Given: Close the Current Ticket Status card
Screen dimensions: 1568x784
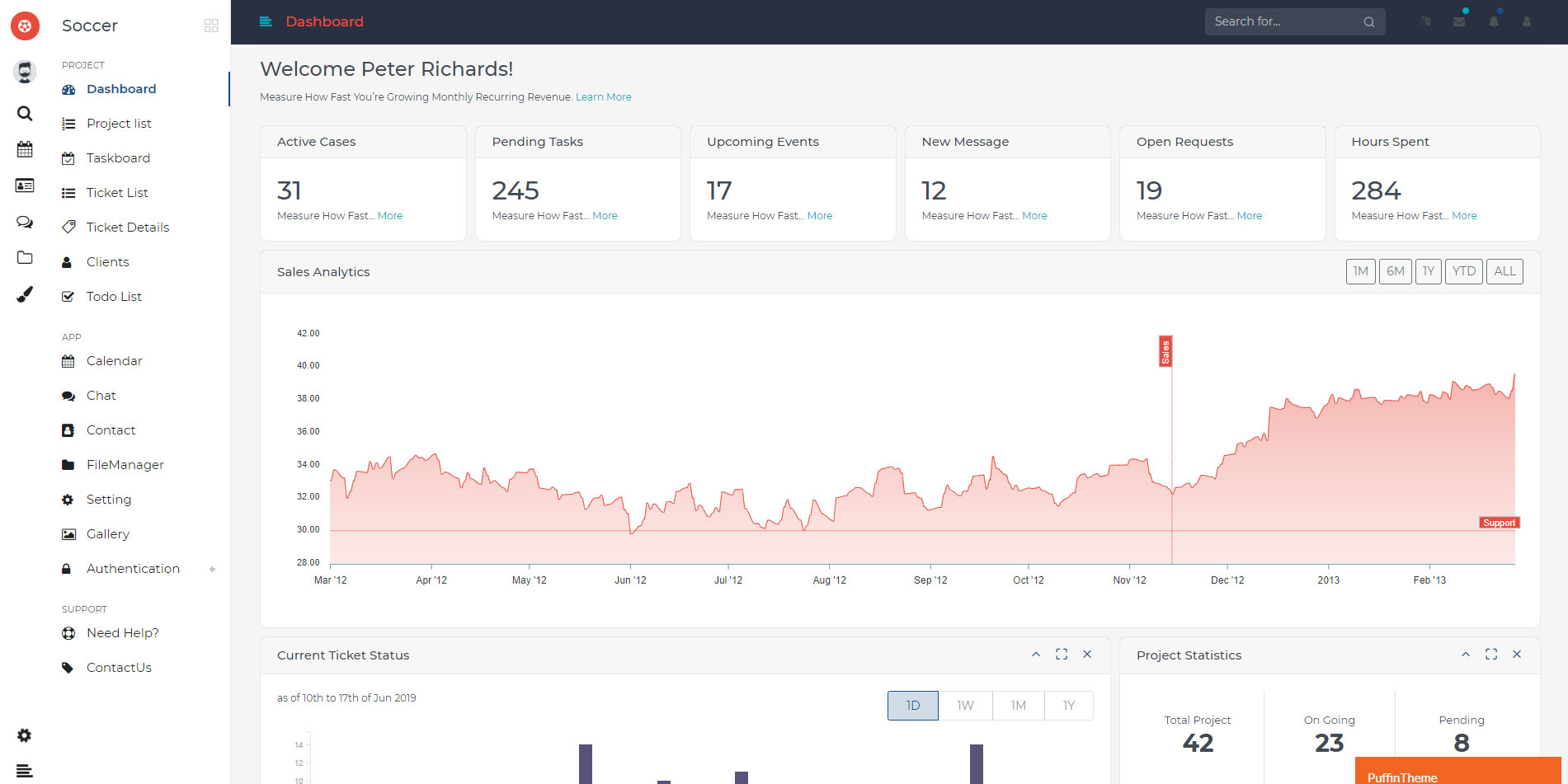Looking at the screenshot, I should [1087, 655].
